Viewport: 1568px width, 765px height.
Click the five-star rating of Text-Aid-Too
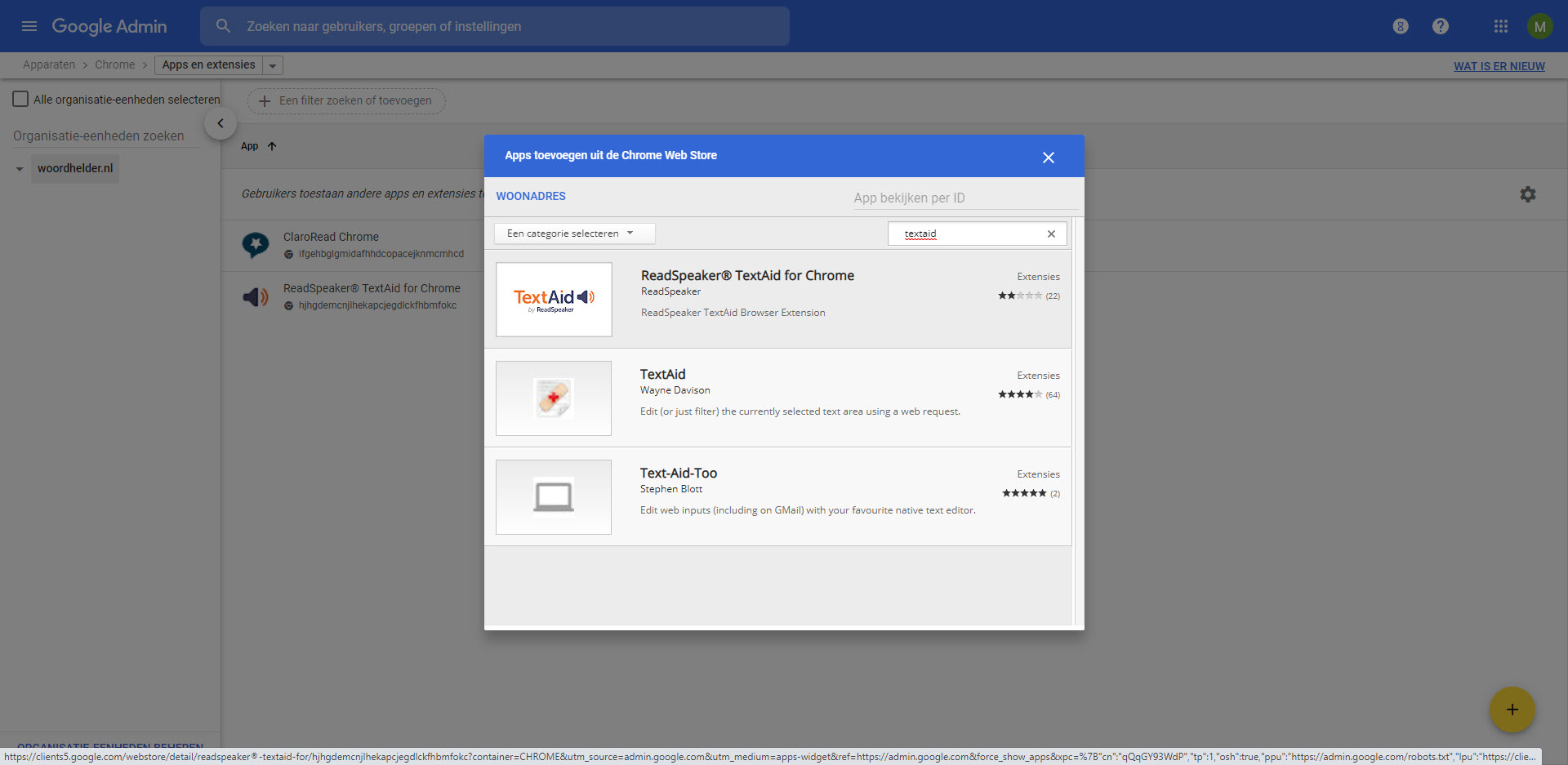click(x=1024, y=493)
